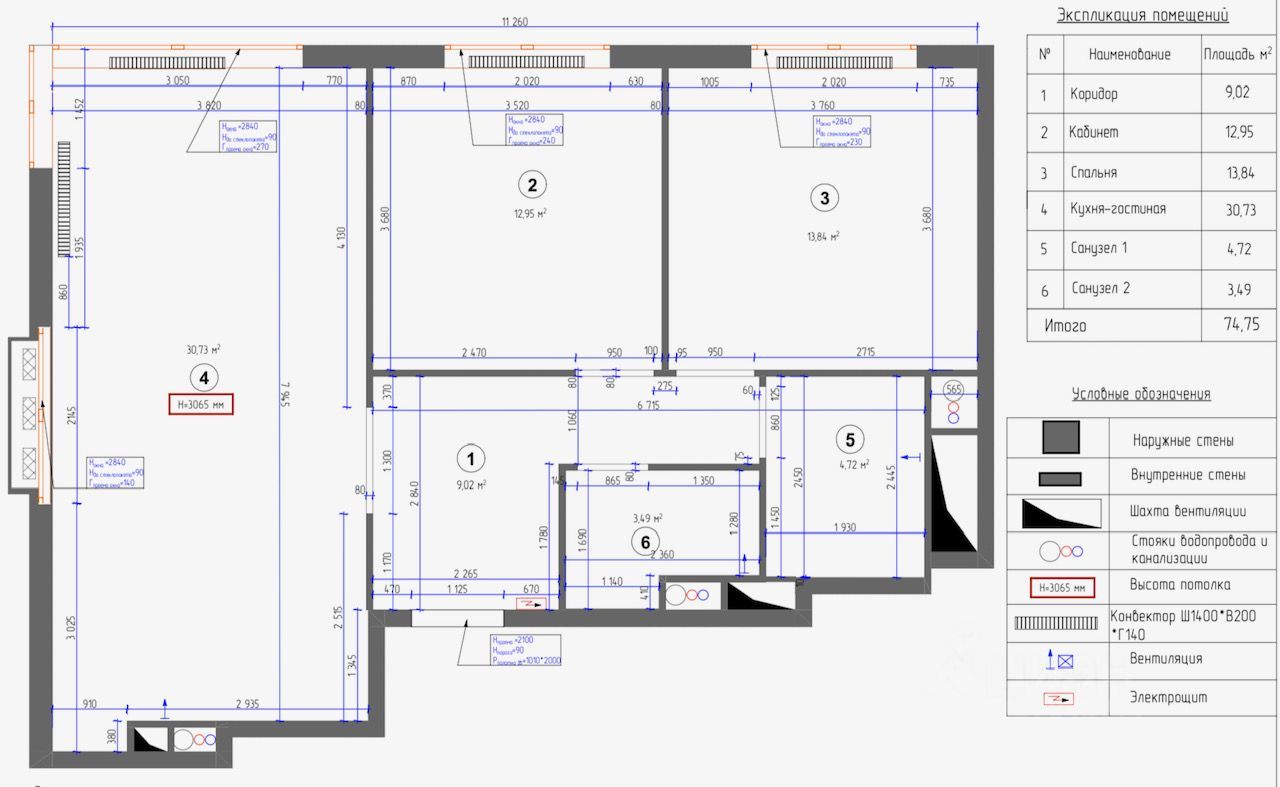
Task: Click the entrance door annotation box below the corridor
Action: 526,650
